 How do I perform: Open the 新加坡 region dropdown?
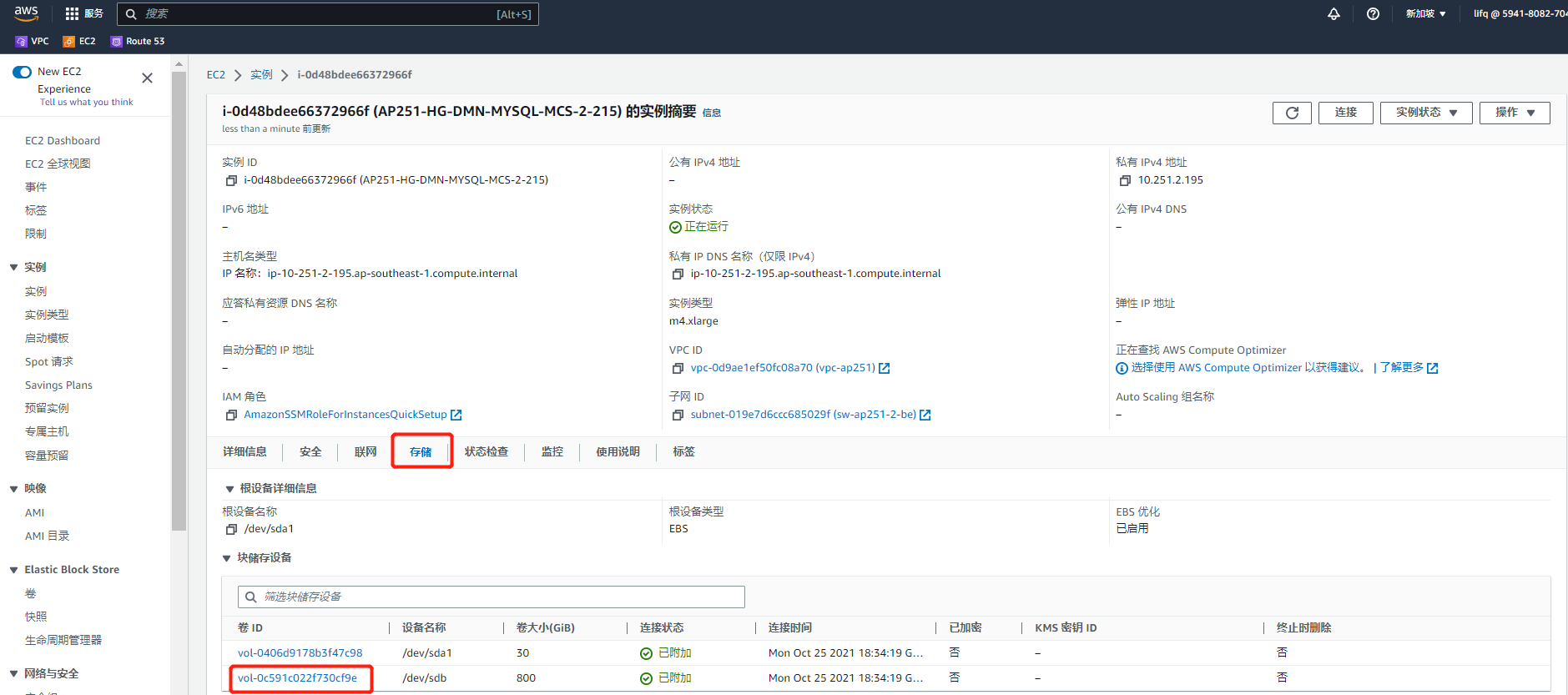click(1426, 13)
